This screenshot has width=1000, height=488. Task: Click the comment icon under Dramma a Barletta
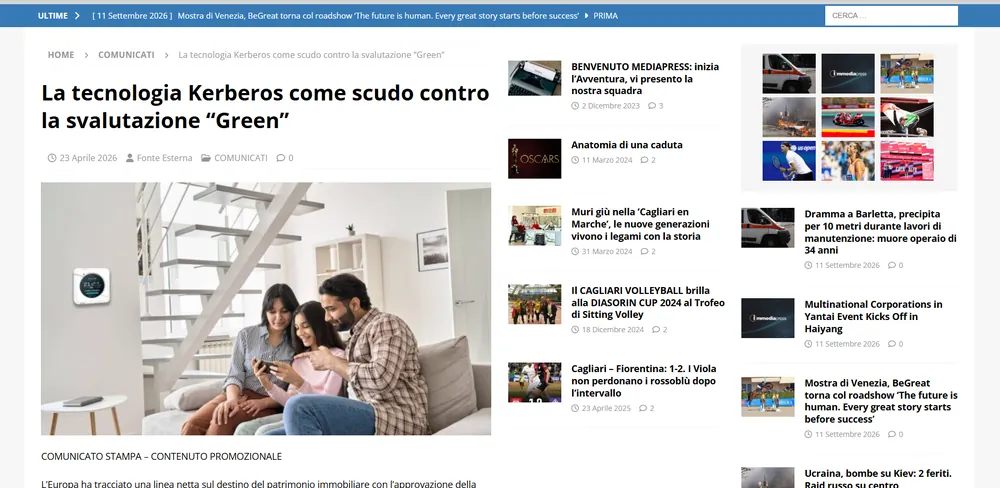pyautogui.click(x=892, y=265)
